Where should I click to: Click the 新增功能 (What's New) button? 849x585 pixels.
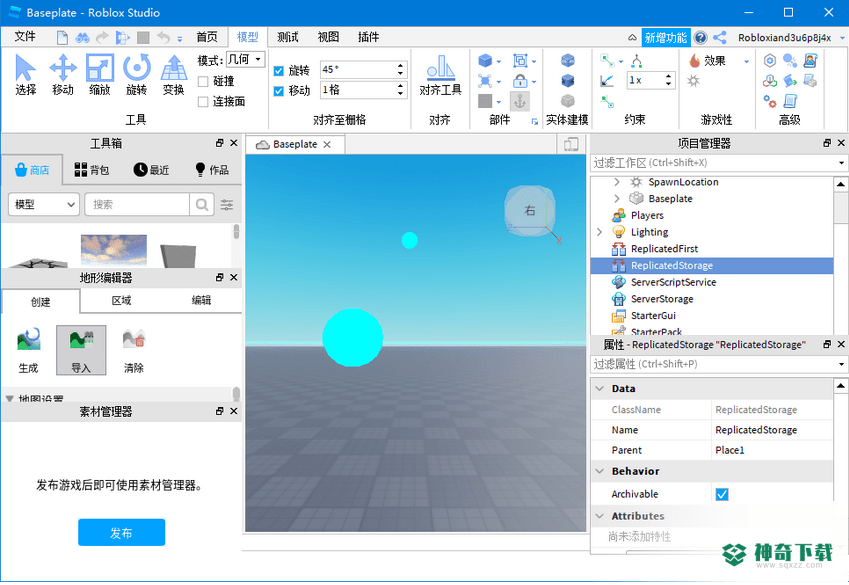click(x=666, y=37)
